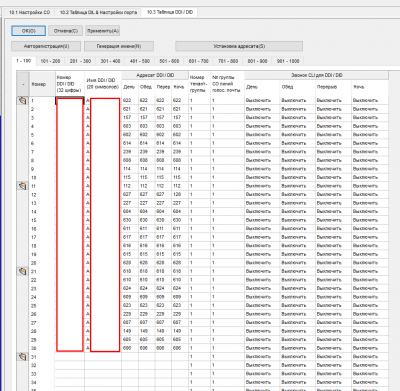The width and height of the screenshot is (400, 391).
Task: Select Ночь destination 603 in row 4
Action: (x=180, y=126)
